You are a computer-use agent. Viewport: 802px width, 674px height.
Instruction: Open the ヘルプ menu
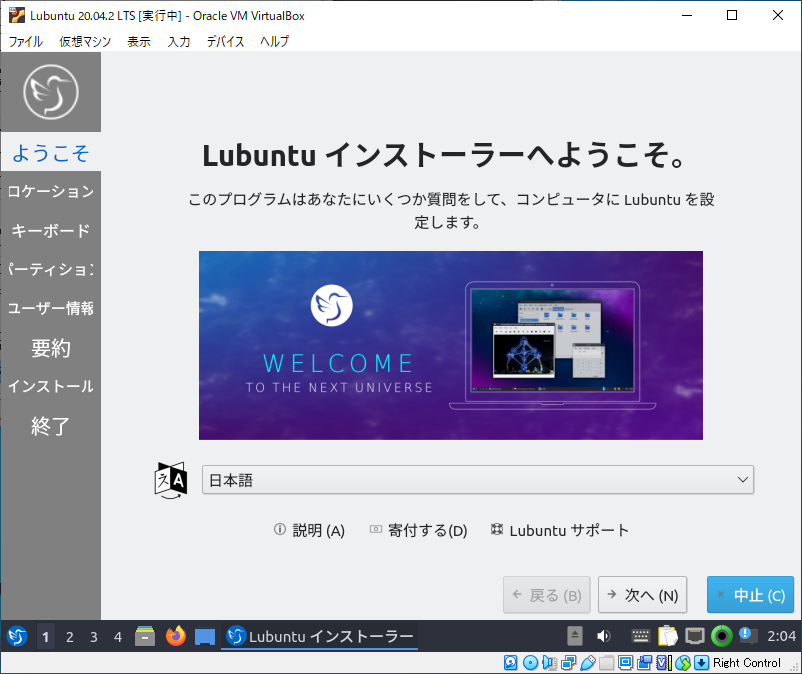click(275, 41)
